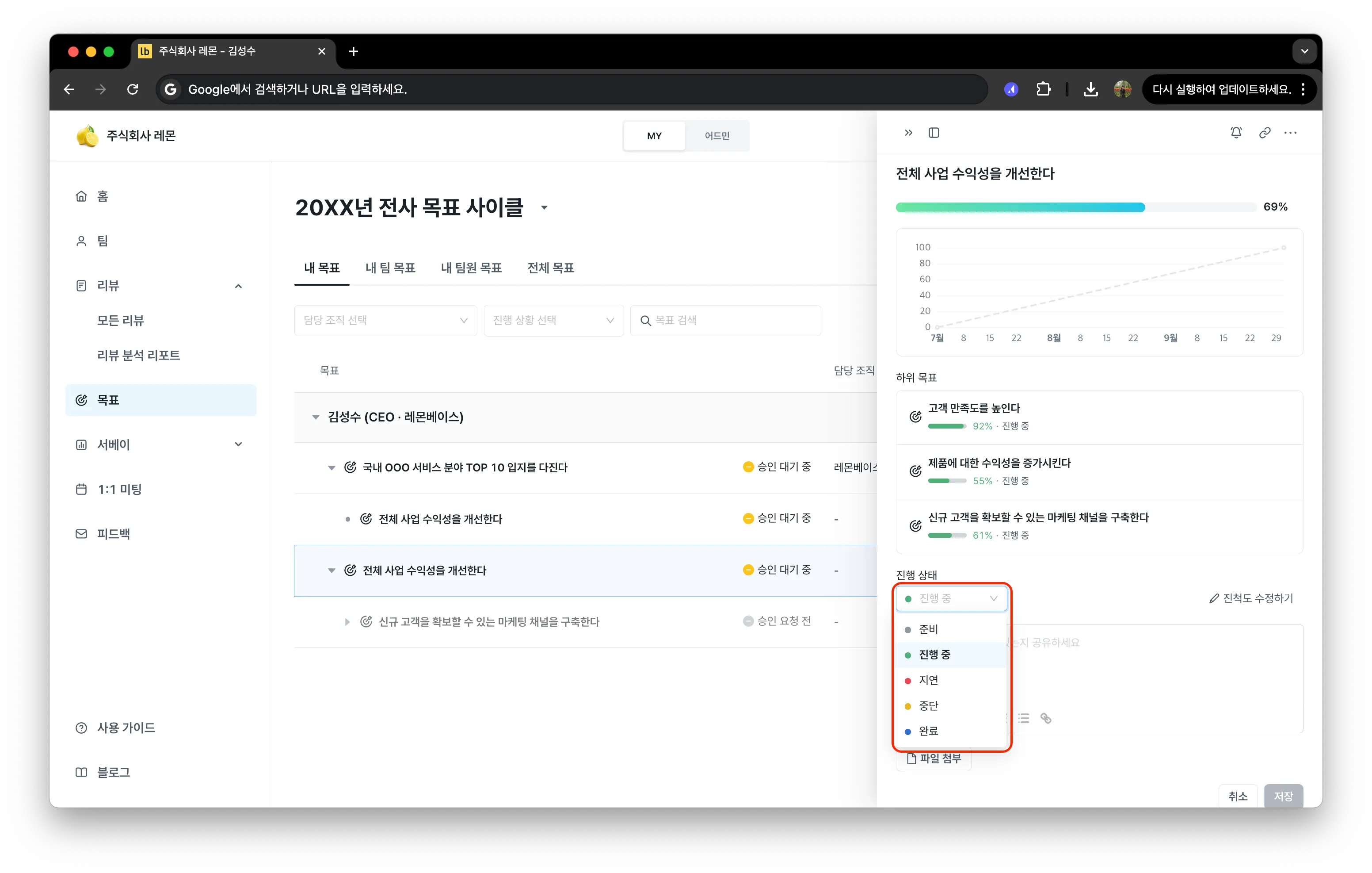Select 지연 status option
Screen dimensions: 1372x873
click(x=950, y=680)
